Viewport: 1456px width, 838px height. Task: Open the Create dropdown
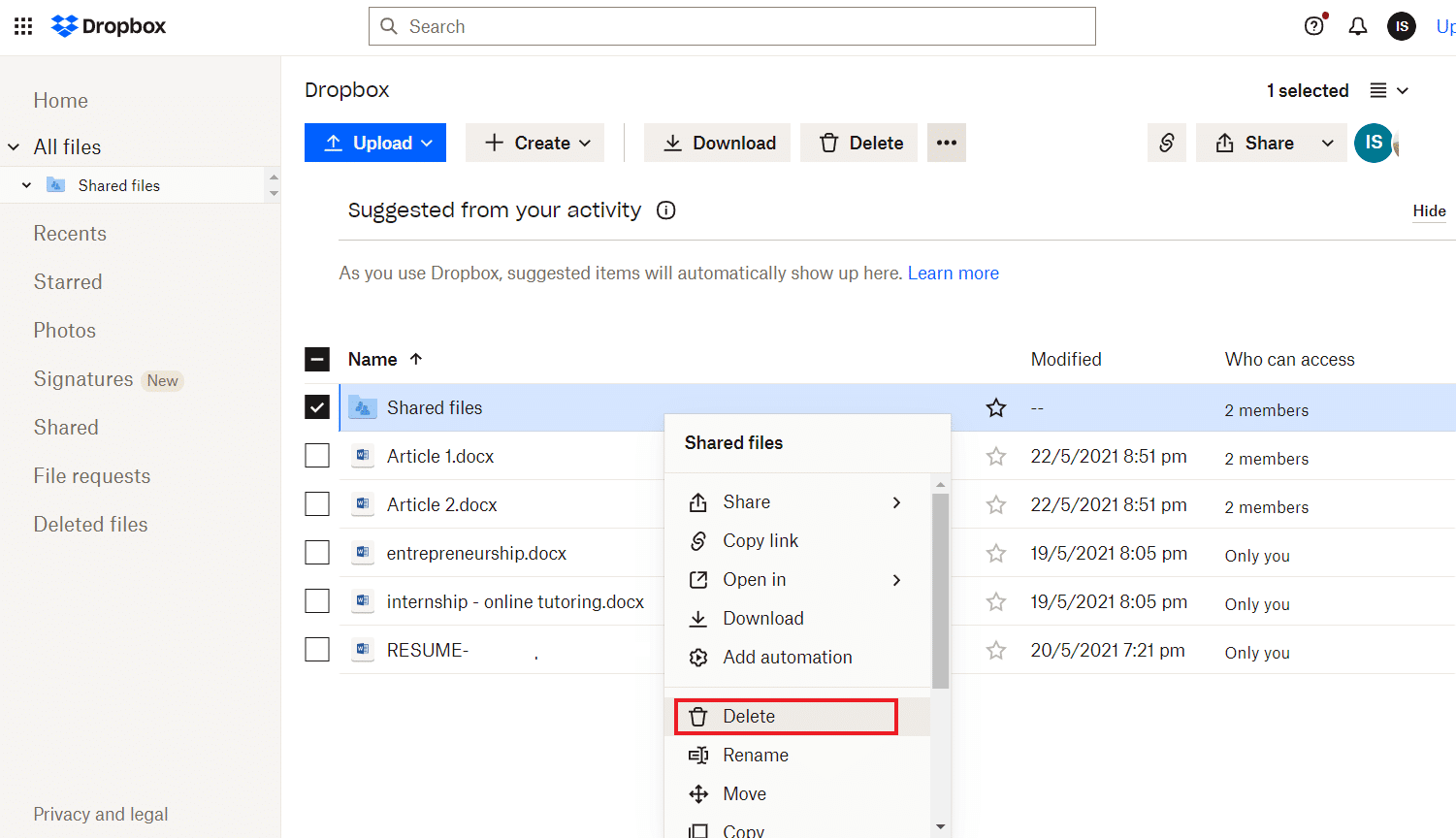534,143
